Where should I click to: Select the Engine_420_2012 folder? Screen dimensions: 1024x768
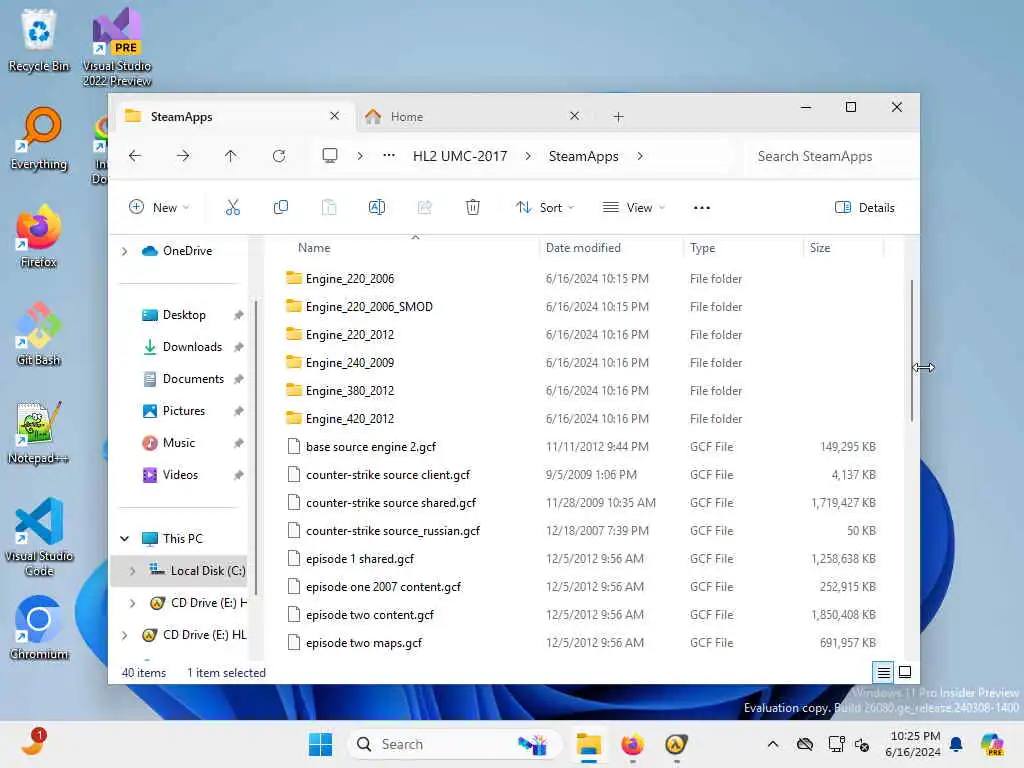(349, 419)
